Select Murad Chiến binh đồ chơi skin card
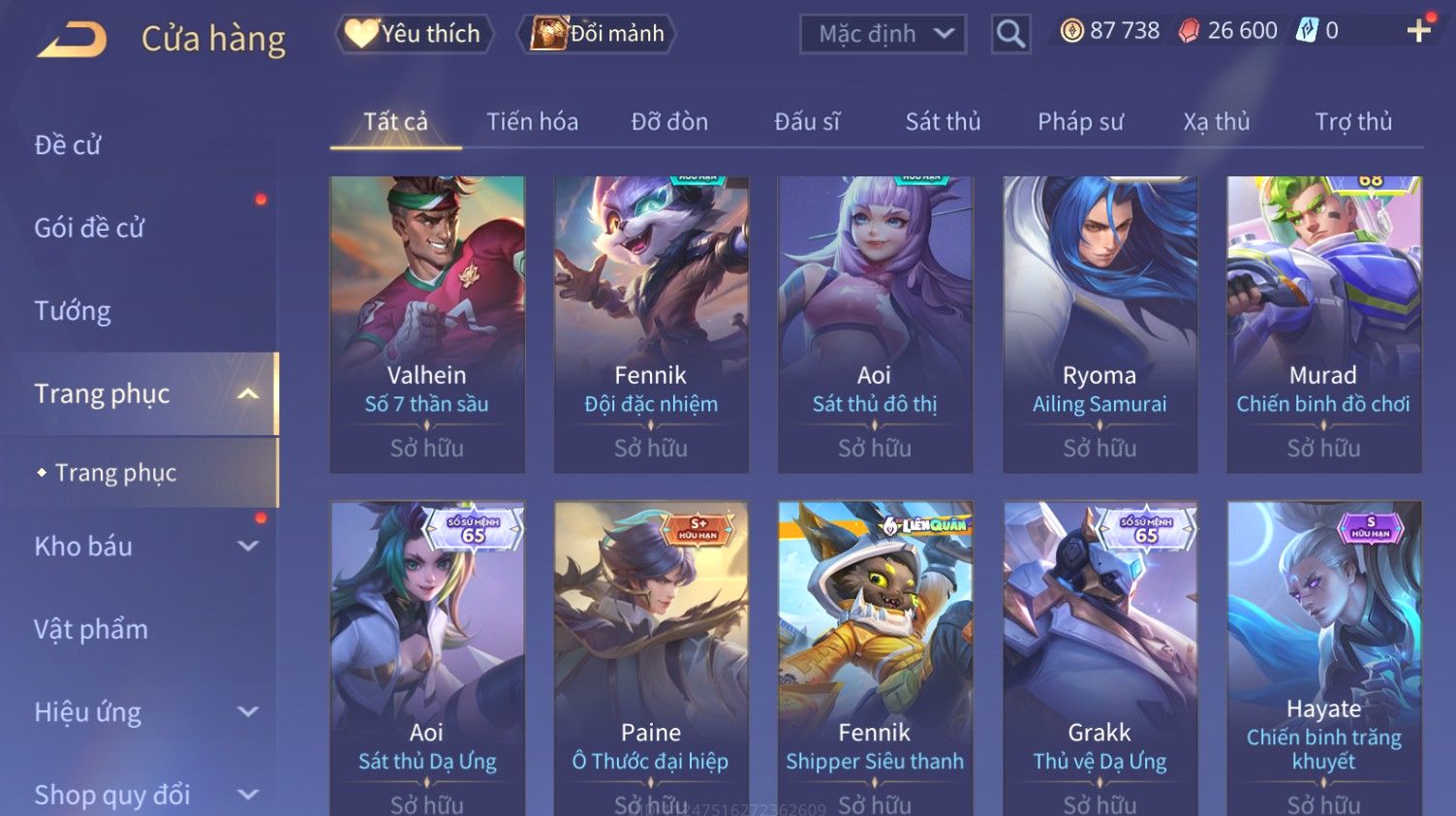Image resolution: width=1456 pixels, height=816 pixels. pos(1324,325)
